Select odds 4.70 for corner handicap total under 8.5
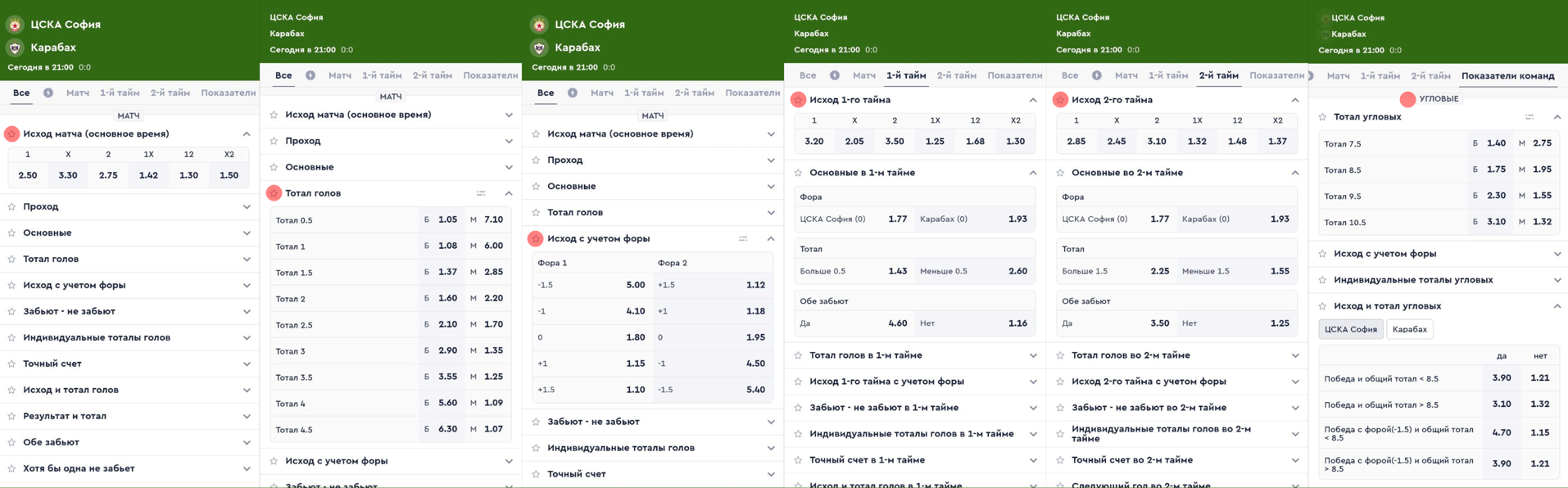The image size is (1568, 488). point(1501,433)
